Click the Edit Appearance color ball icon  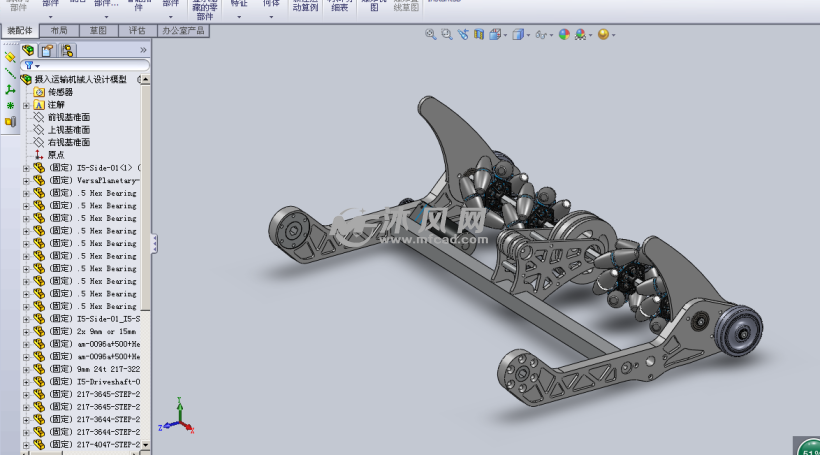point(564,35)
